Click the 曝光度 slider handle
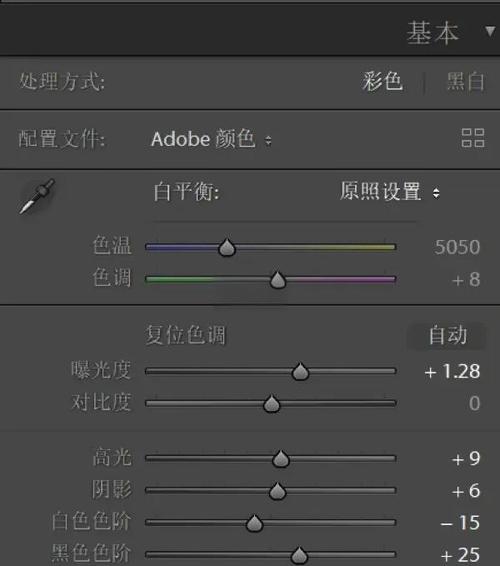 300,372
